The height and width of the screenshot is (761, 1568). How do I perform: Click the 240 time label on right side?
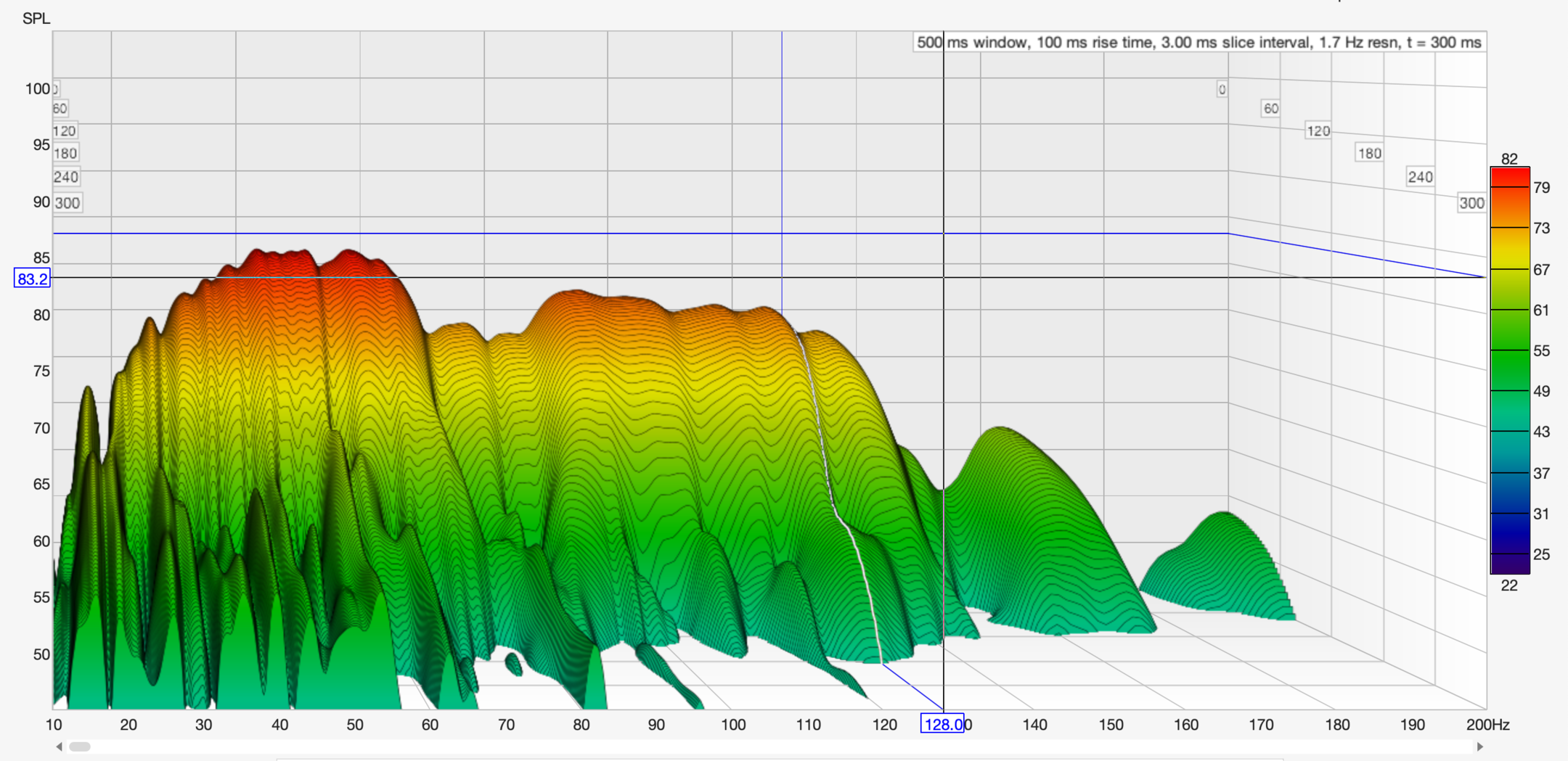tap(1421, 177)
